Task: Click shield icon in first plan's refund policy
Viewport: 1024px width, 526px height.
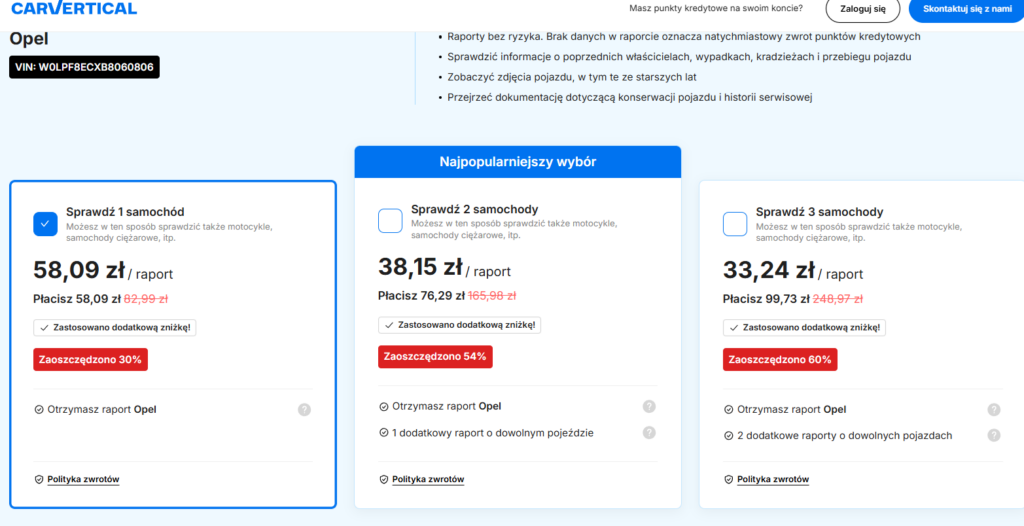Action: [39, 479]
